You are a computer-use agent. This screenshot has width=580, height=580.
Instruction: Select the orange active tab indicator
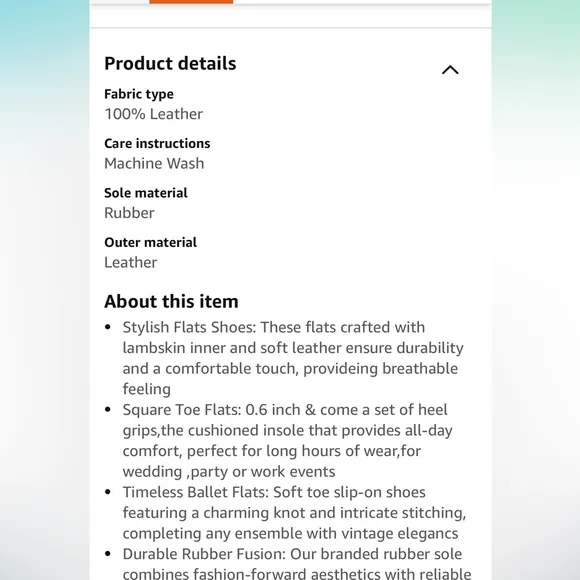191,1
